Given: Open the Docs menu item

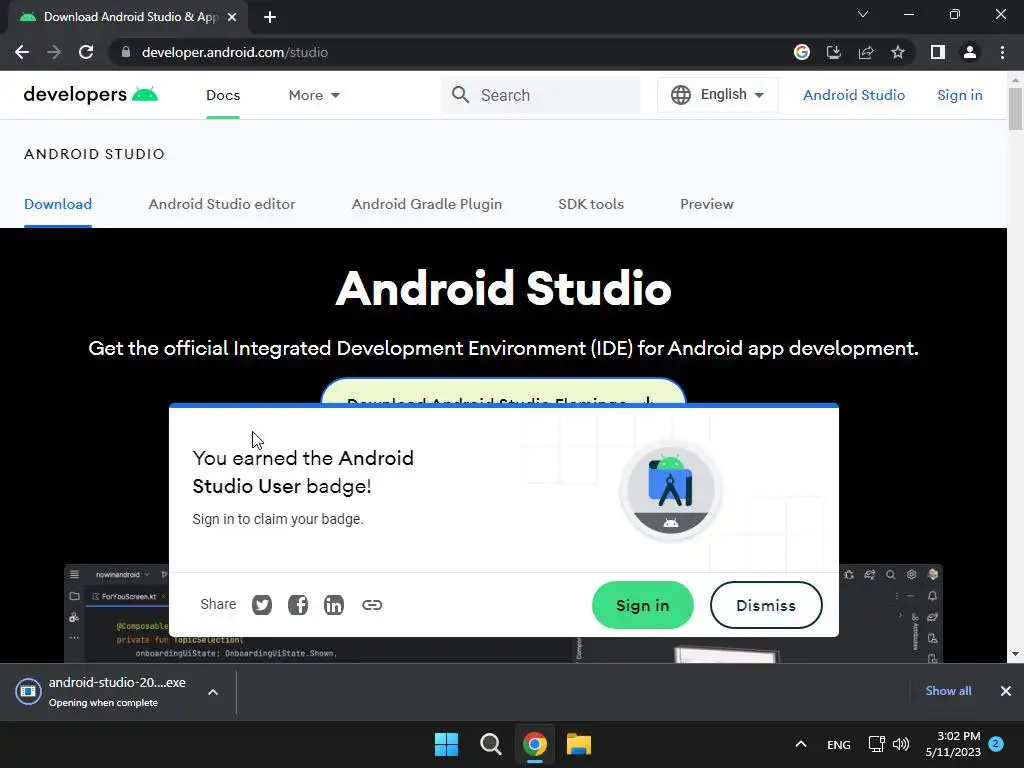Looking at the screenshot, I should point(223,95).
